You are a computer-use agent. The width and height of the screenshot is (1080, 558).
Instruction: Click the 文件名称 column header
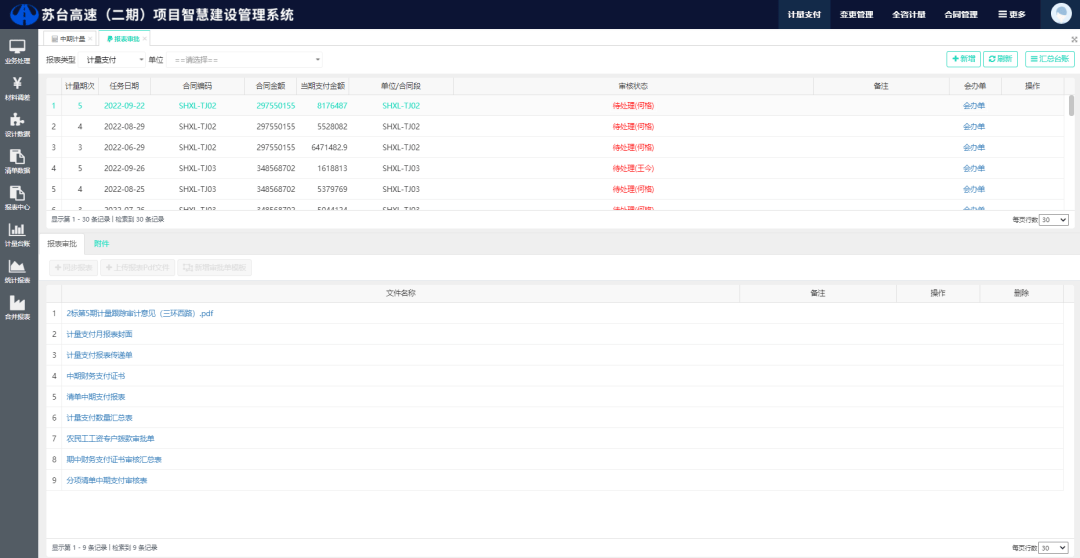coord(400,293)
